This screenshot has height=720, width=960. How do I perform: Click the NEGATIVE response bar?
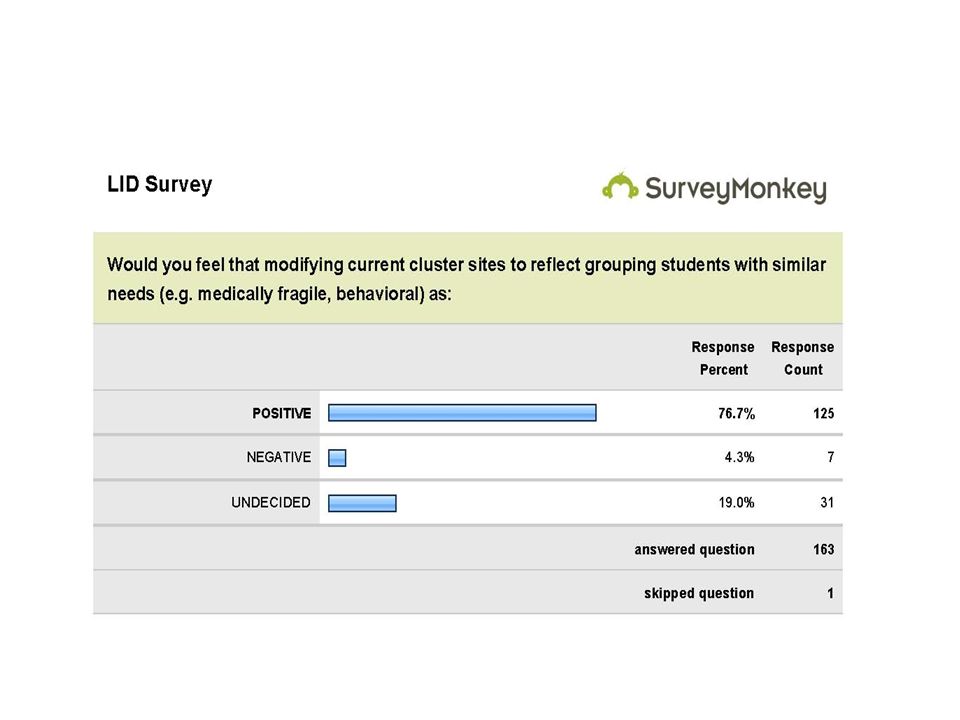pyautogui.click(x=337, y=457)
